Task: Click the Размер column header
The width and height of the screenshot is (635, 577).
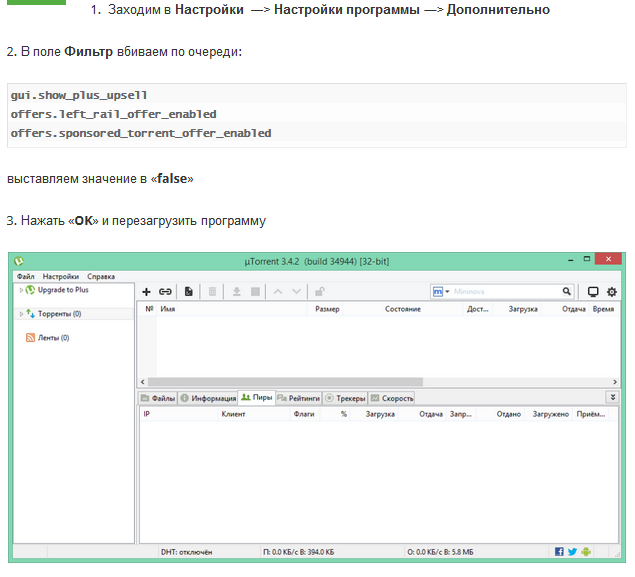Action: (327, 309)
